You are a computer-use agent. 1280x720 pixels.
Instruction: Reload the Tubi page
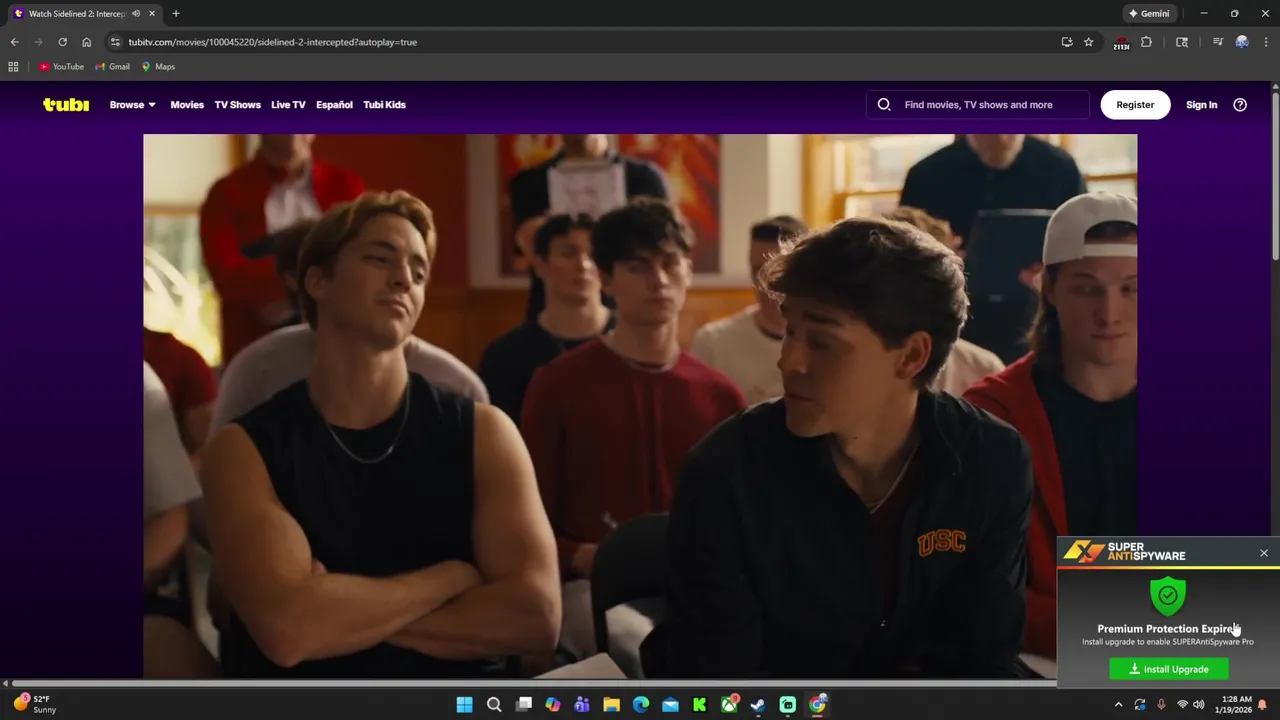coord(62,42)
